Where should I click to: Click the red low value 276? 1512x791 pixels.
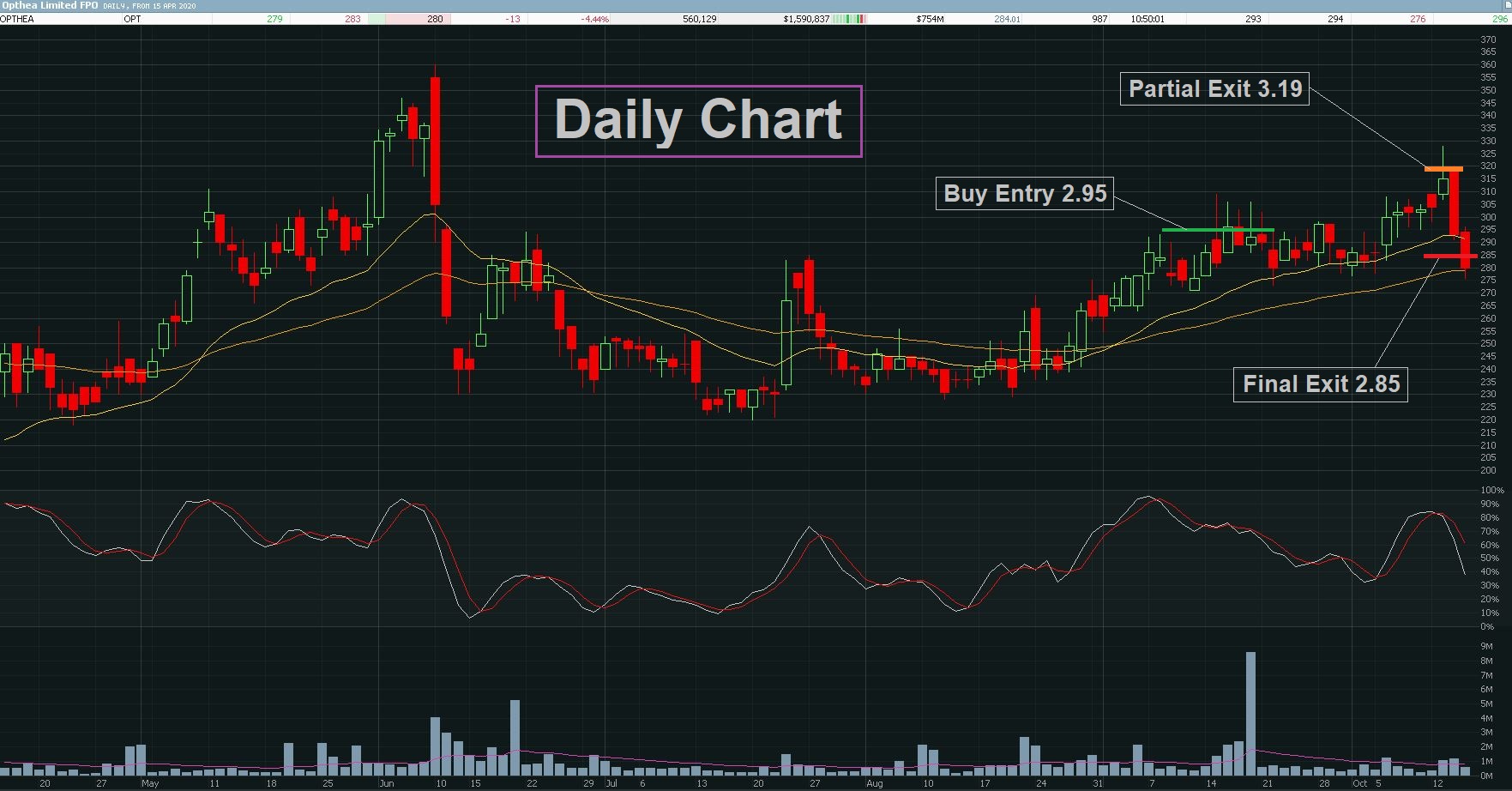(x=1418, y=19)
